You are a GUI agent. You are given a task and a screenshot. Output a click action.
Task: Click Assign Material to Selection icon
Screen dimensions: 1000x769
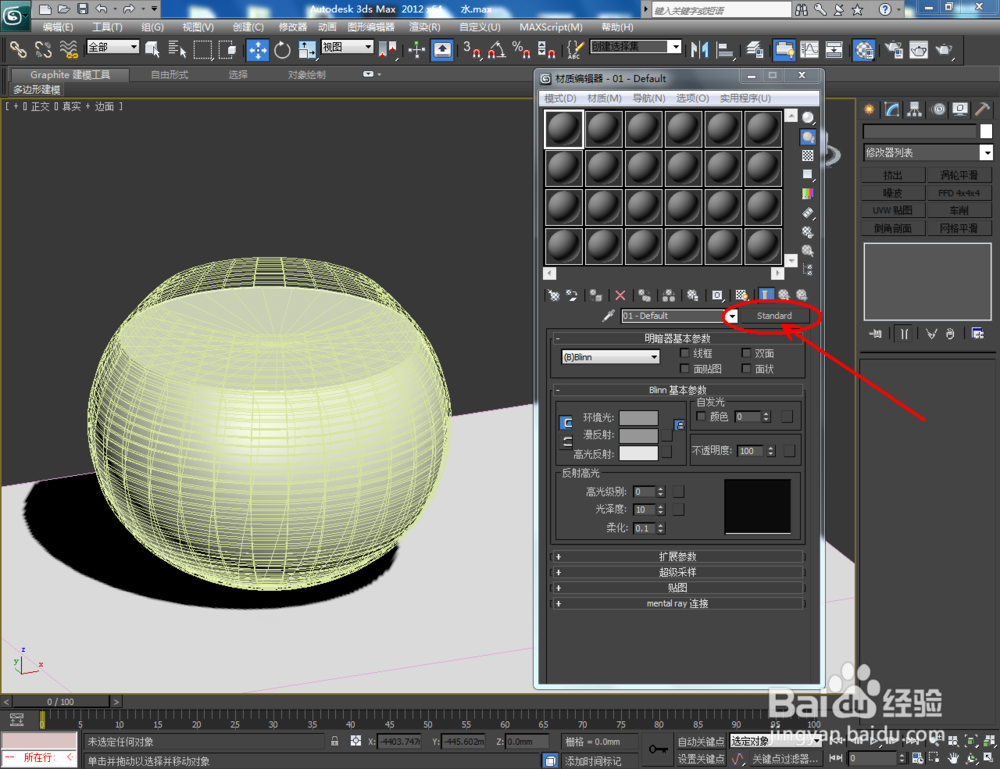coord(596,295)
